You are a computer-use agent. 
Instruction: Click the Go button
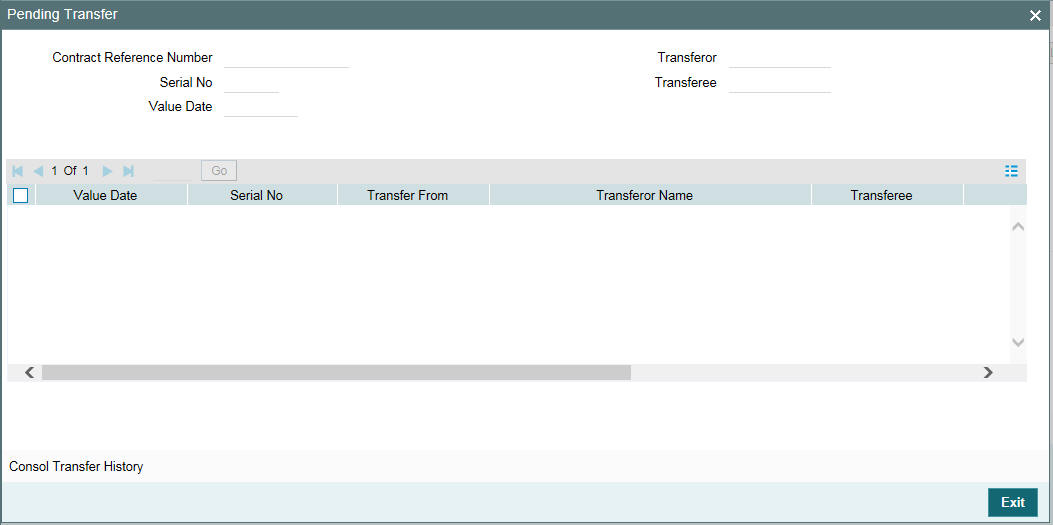click(x=219, y=171)
